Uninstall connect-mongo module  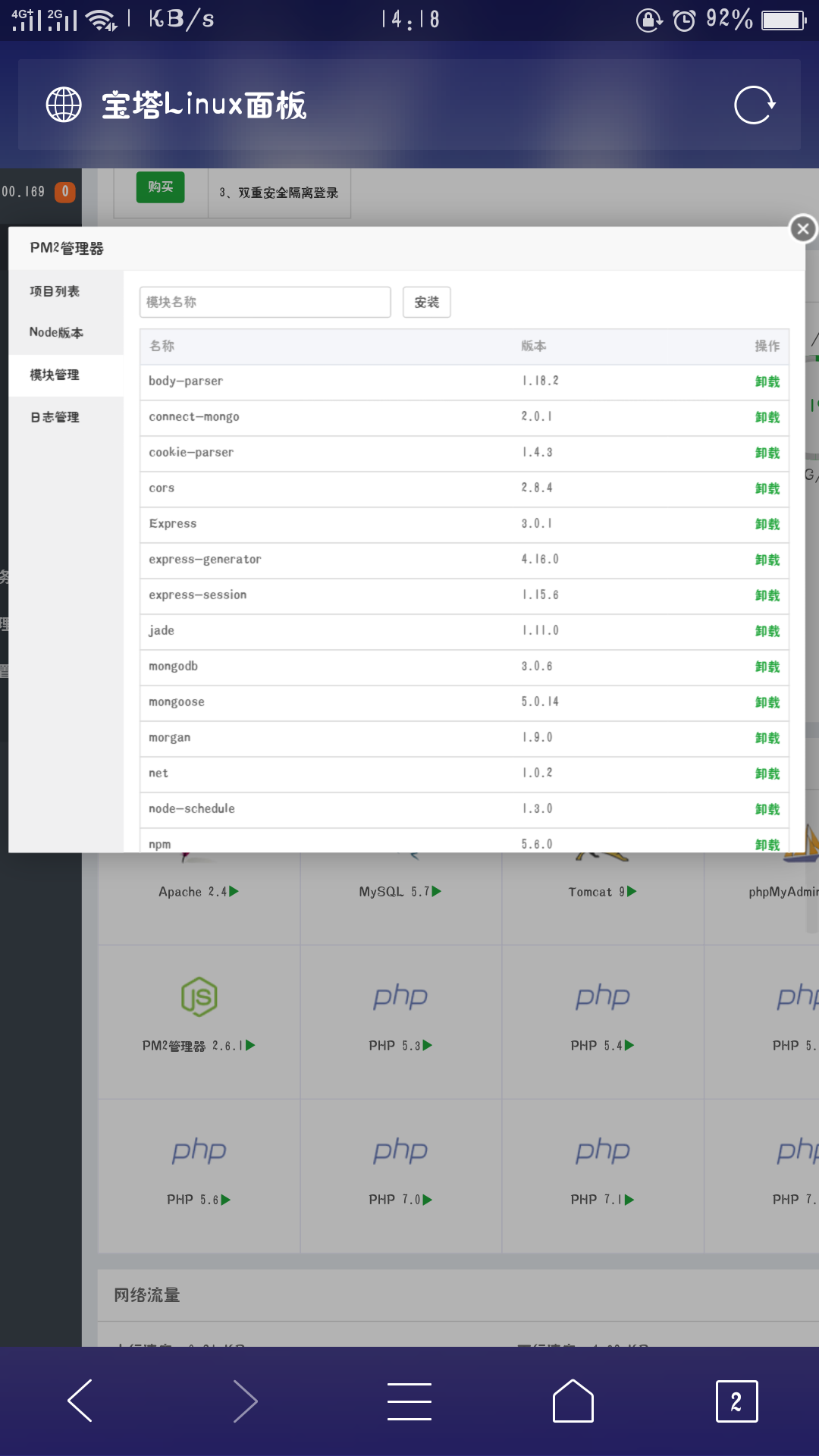click(767, 417)
